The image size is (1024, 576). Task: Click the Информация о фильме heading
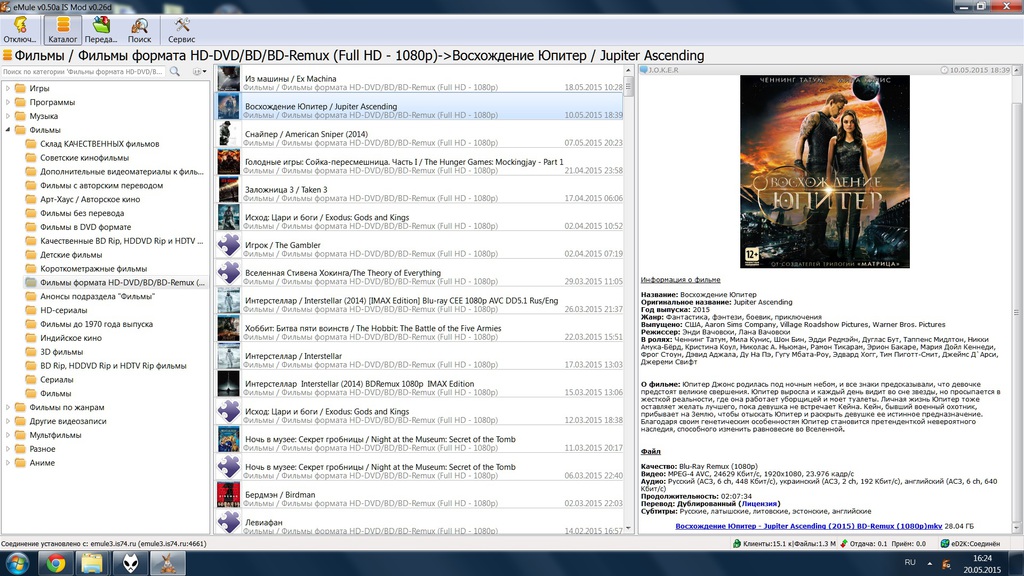tap(680, 280)
